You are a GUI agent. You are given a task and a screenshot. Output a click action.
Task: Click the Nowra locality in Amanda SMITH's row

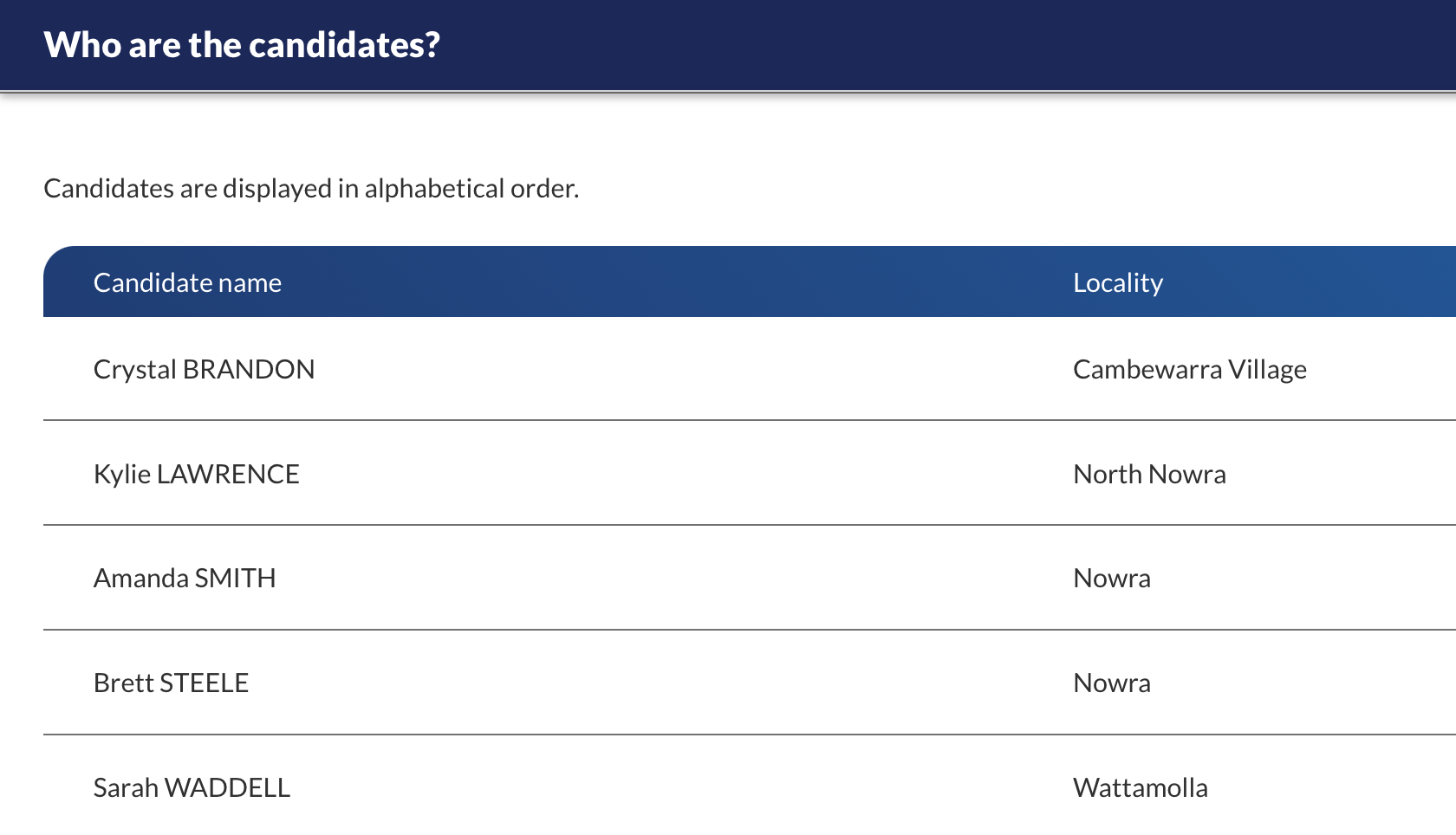click(1112, 578)
